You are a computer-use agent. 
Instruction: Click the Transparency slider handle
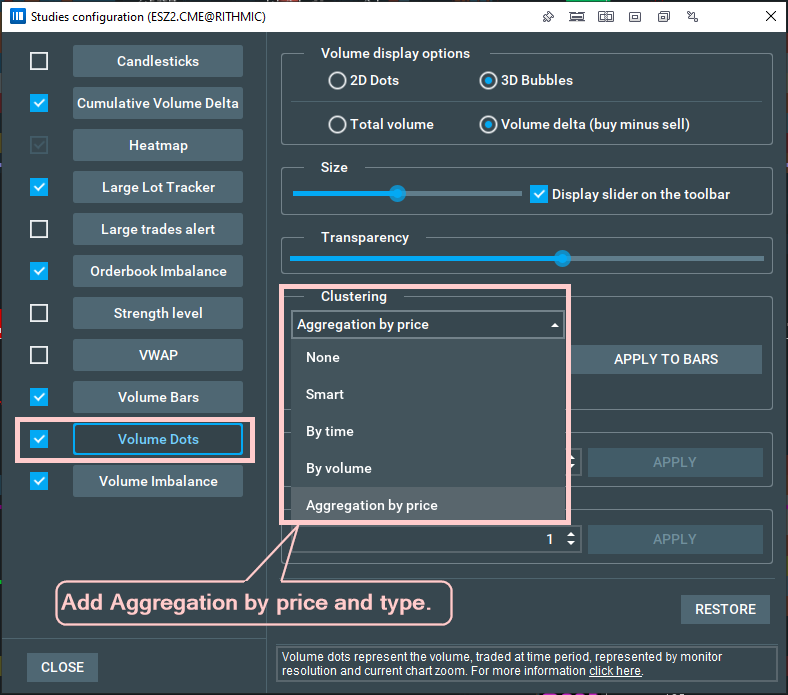coord(562,258)
